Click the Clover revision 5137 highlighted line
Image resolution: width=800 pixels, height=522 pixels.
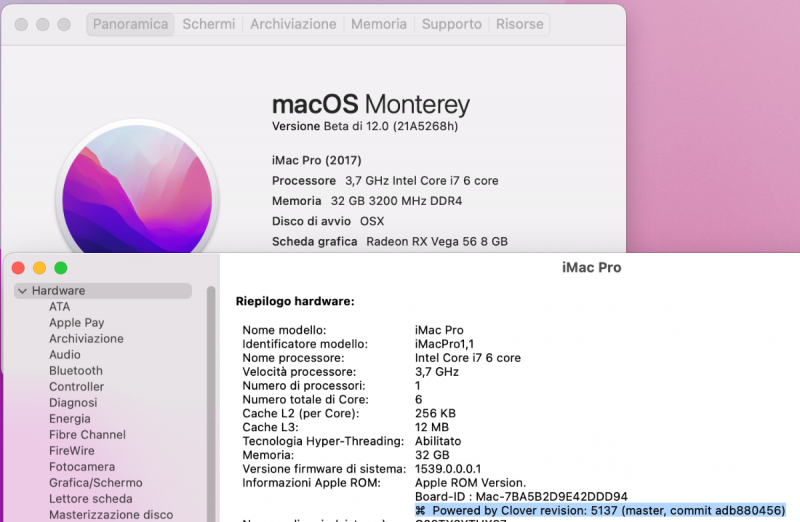click(x=600, y=510)
